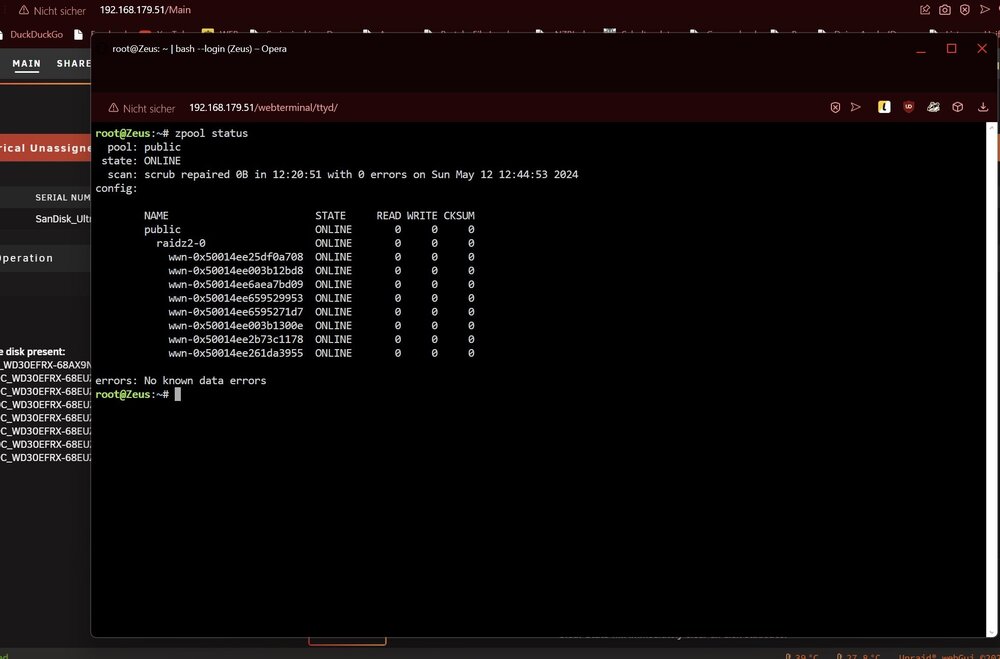Open the yellow L extension icon
The image size is (1000, 659).
click(884, 107)
